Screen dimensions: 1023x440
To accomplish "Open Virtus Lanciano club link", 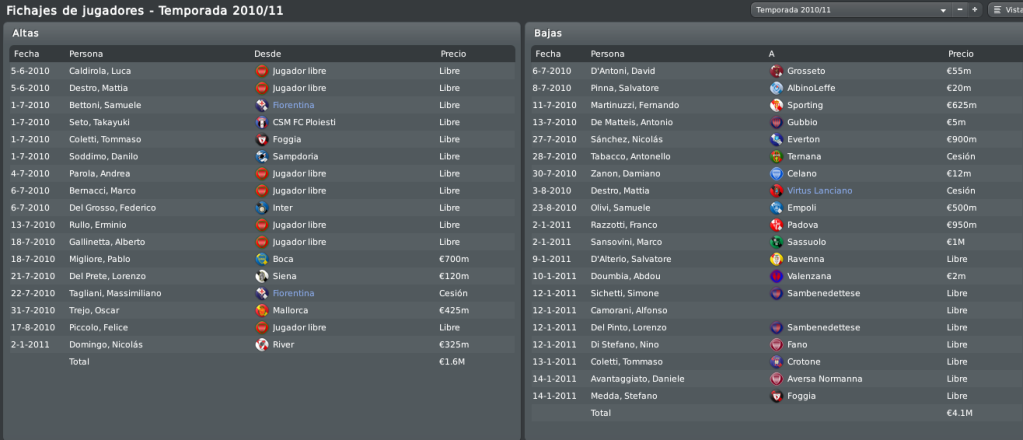I will (x=819, y=191).
